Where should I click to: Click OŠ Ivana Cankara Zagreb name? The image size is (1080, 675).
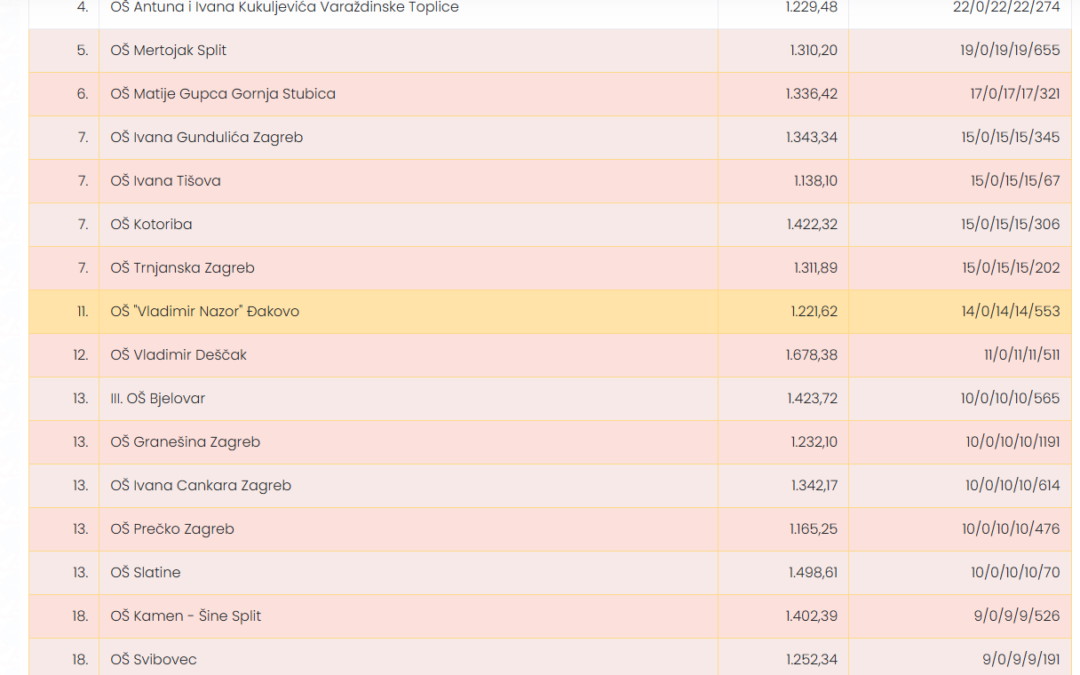[x=200, y=486]
